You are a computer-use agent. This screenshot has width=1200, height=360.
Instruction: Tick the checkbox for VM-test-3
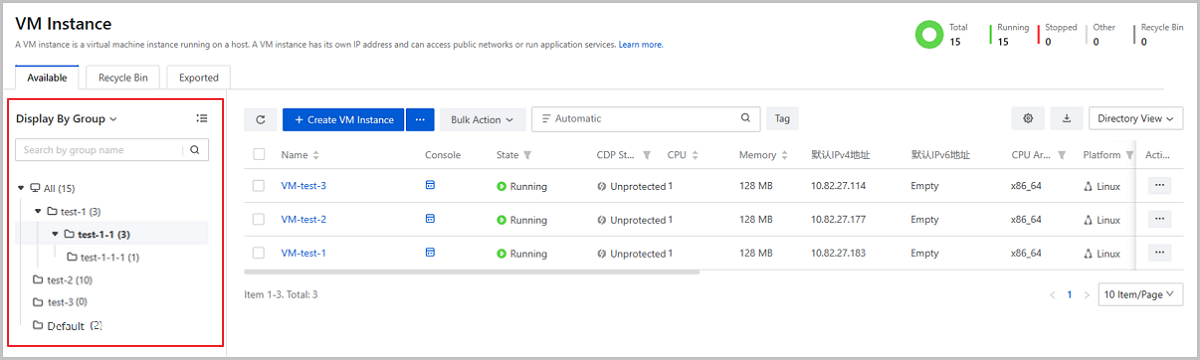[x=259, y=186]
